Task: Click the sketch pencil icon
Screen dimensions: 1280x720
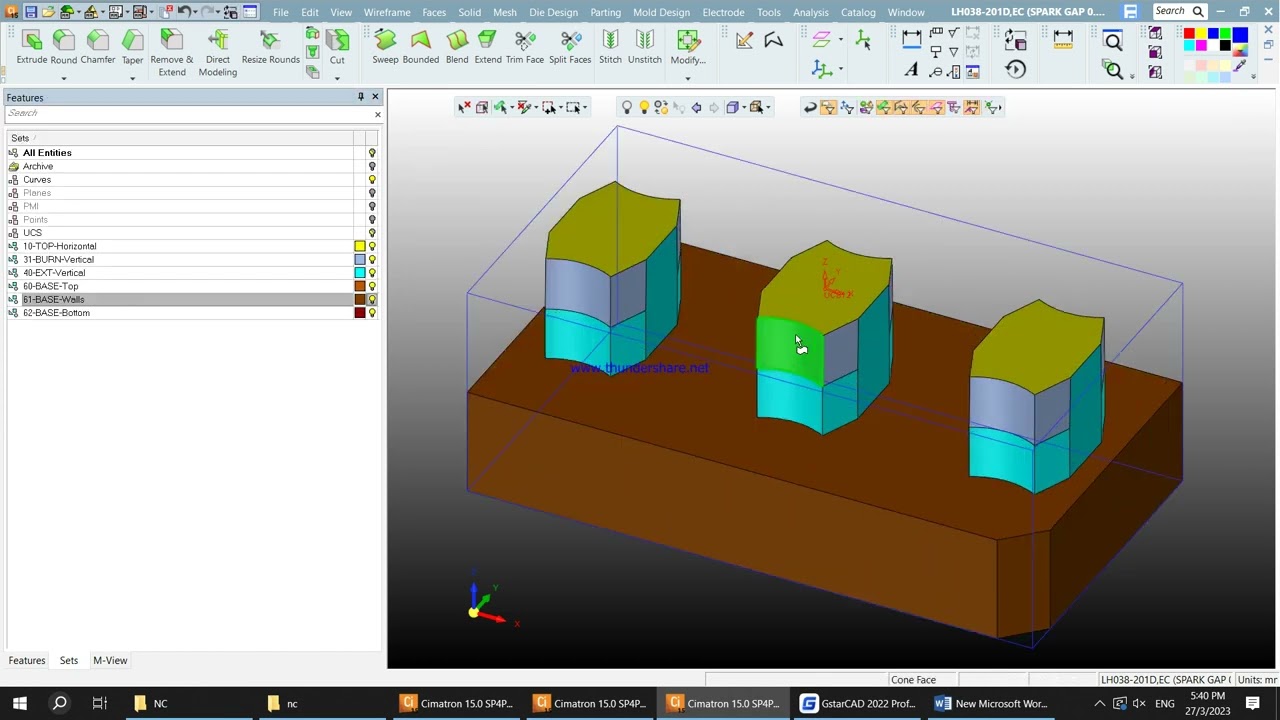Action: (x=744, y=40)
